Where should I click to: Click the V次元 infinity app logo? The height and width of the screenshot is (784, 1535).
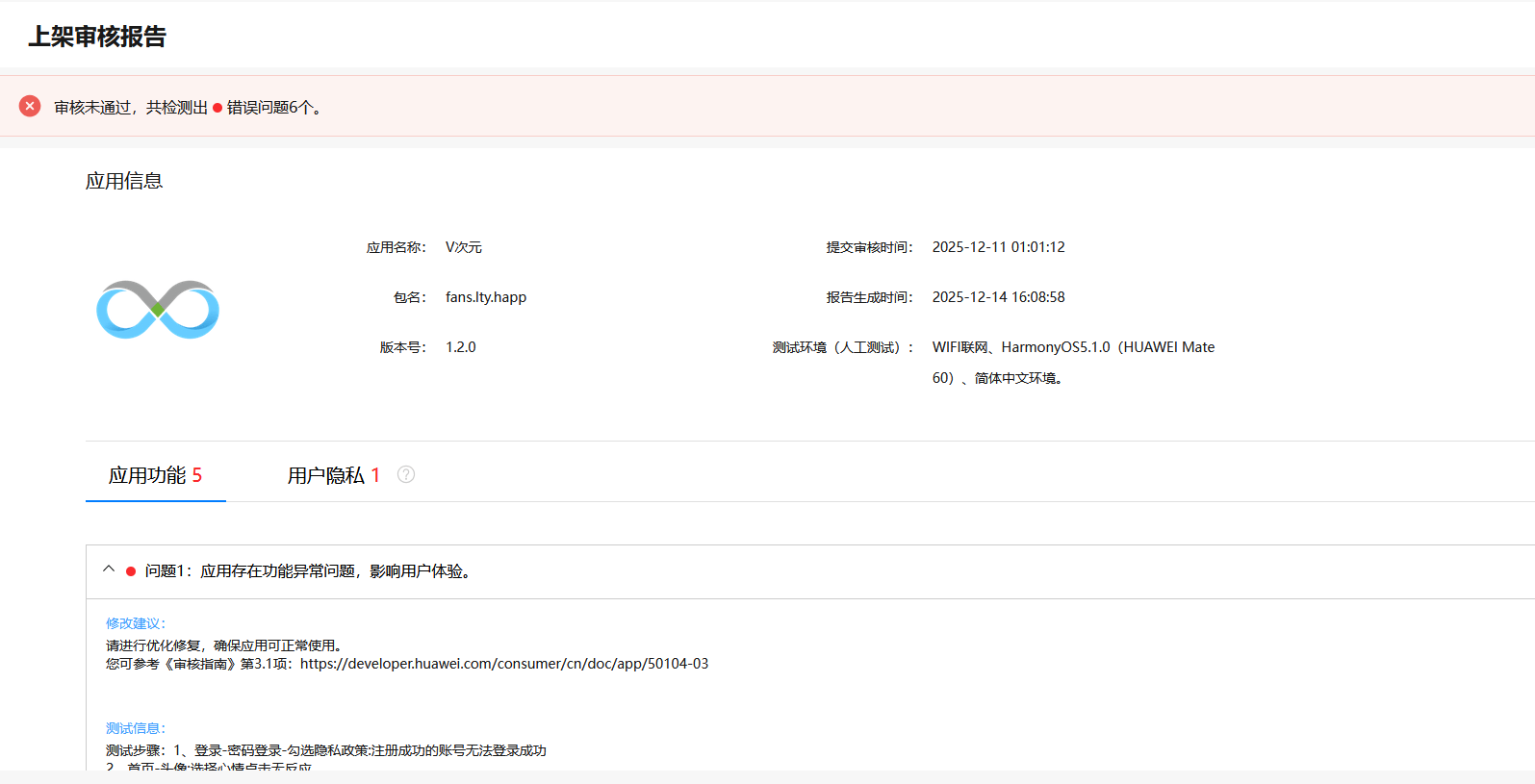[158, 310]
